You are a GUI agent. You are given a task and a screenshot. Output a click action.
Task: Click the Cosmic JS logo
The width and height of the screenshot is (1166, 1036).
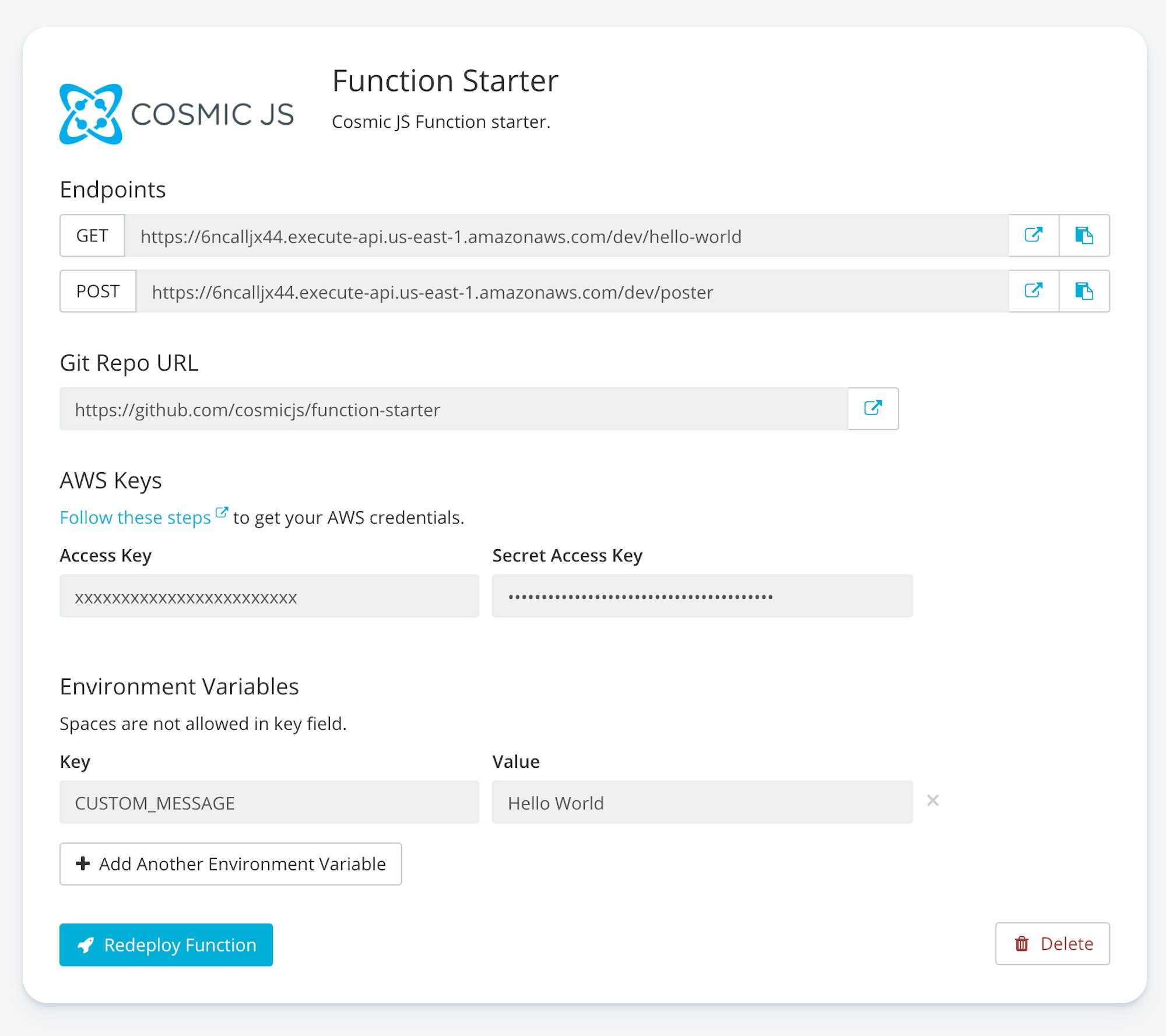(177, 114)
